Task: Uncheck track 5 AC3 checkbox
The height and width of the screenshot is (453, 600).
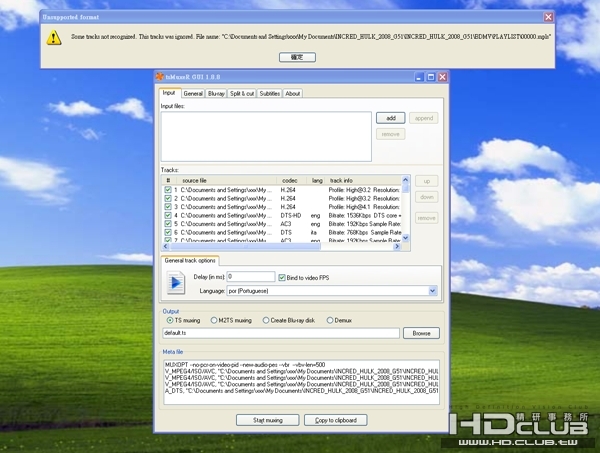Action: click(168, 224)
